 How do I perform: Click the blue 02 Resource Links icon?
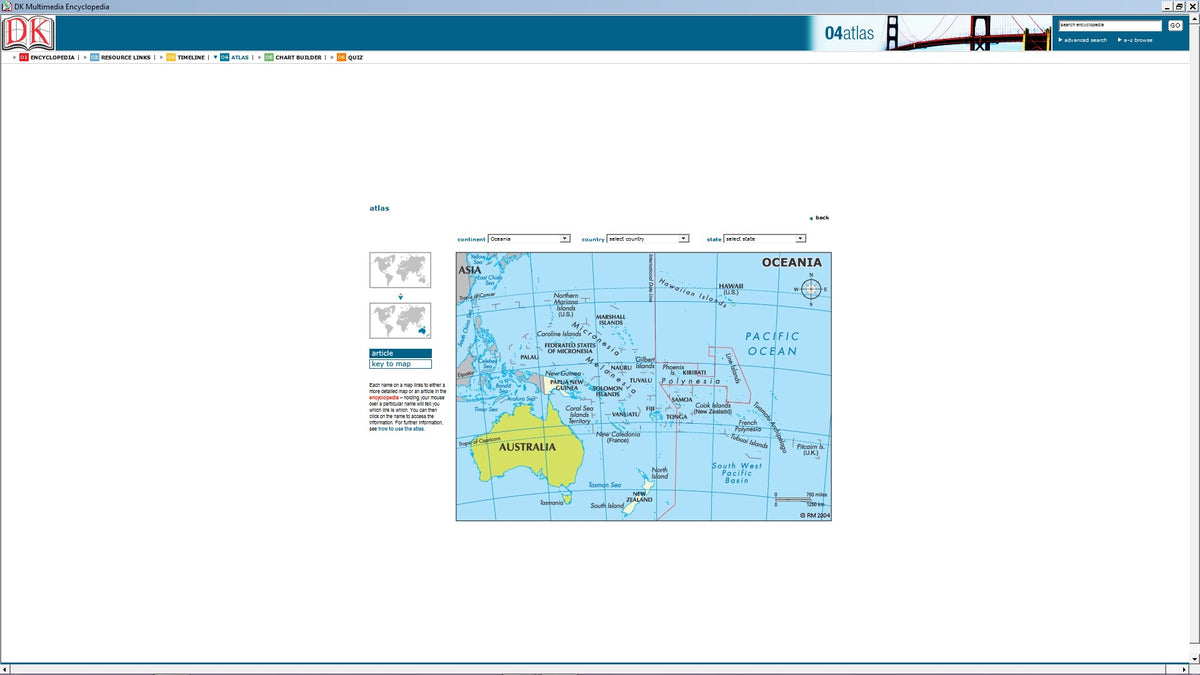(x=94, y=57)
